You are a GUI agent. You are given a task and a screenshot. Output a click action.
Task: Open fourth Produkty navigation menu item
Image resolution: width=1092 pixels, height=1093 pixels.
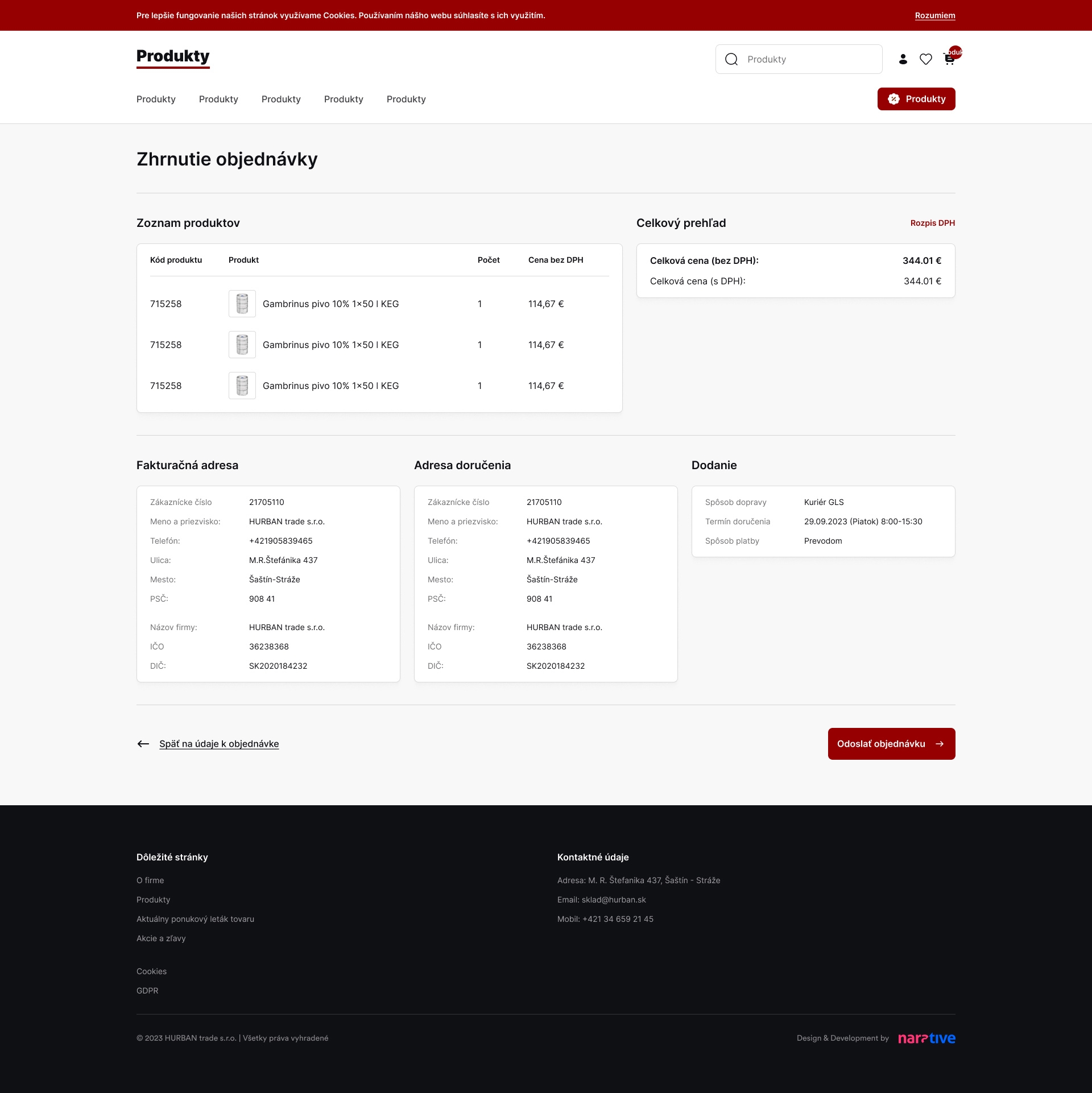pyautogui.click(x=344, y=99)
